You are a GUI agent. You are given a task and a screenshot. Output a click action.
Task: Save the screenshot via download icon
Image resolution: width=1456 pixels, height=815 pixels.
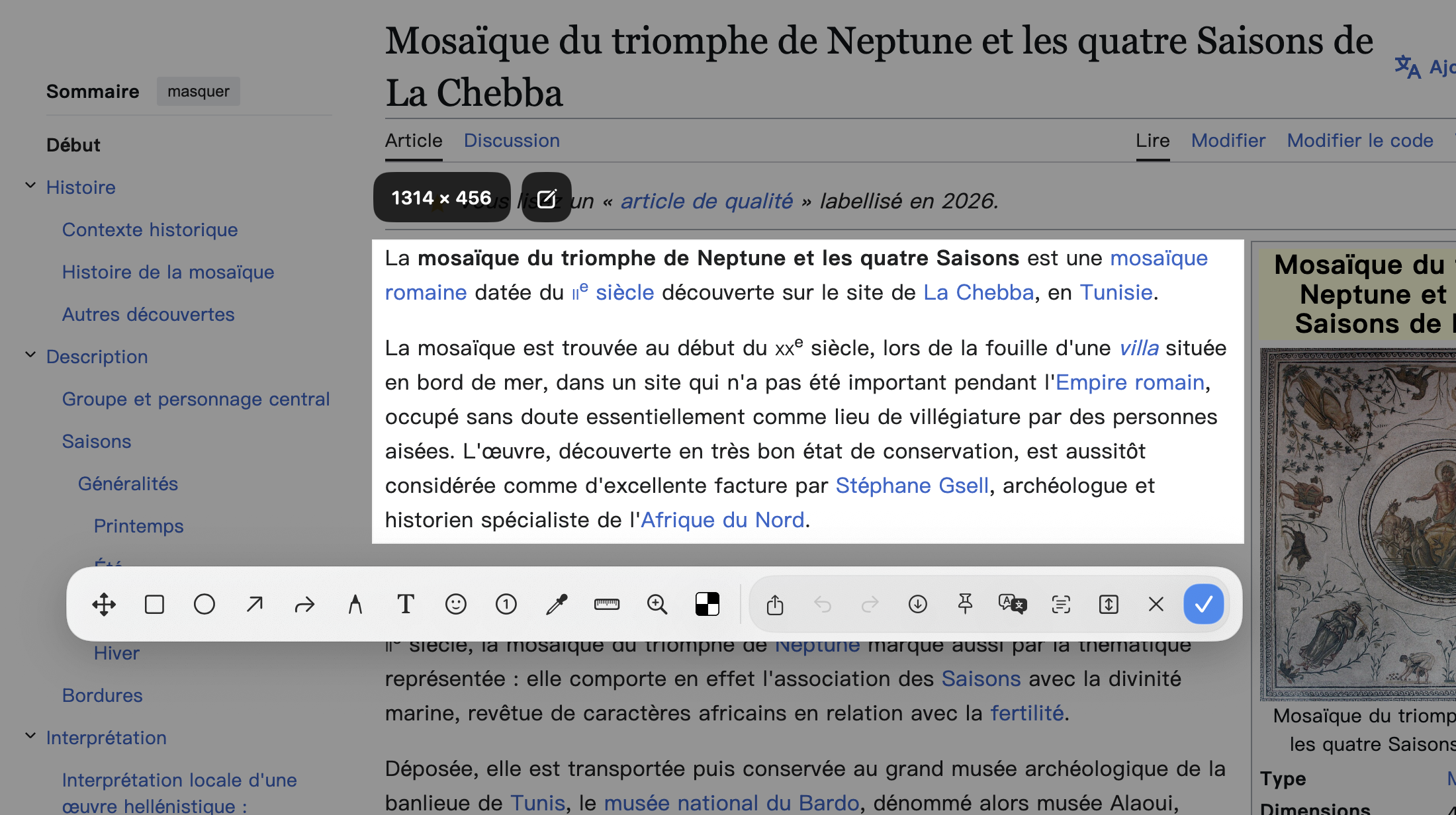tap(918, 604)
